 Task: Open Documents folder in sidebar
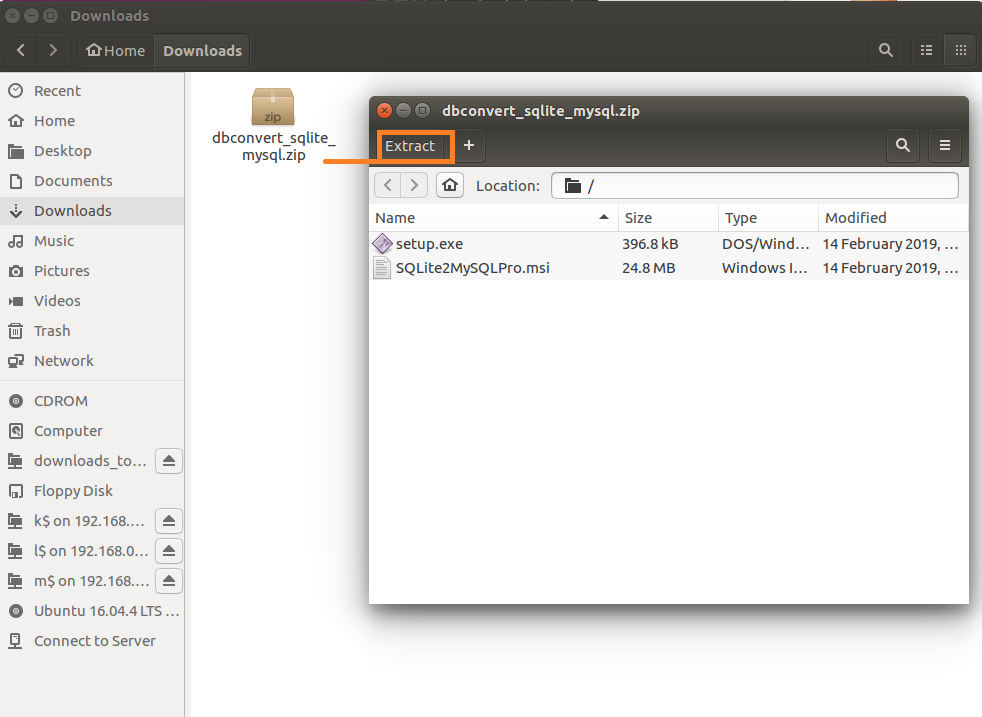(92, 181)
